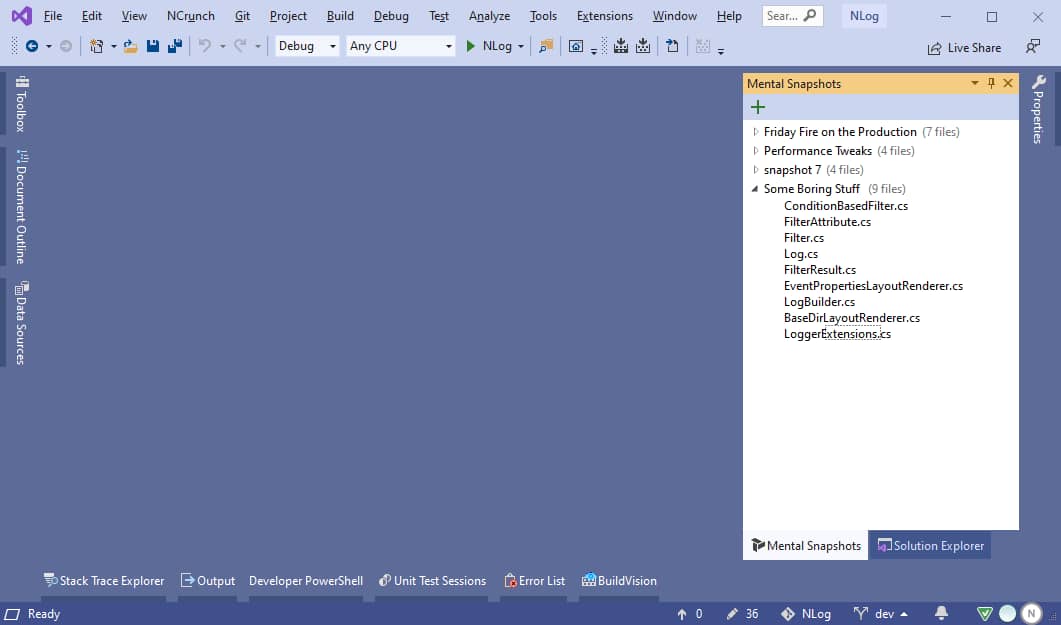Screen dimensions: 1061x625
Task: Select LogBuilder.cs in the snapshot list
Action: (819, 302)
